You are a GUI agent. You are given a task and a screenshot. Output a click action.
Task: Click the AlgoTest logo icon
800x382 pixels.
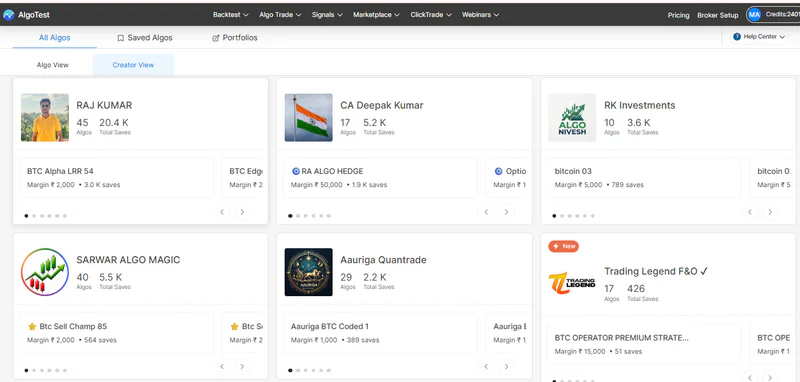coord(9,15)
